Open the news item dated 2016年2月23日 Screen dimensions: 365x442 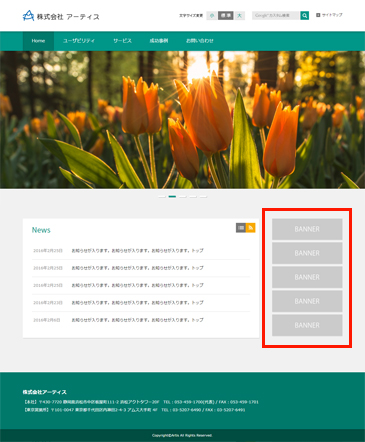pyautogui.click(x=141, y=303)
